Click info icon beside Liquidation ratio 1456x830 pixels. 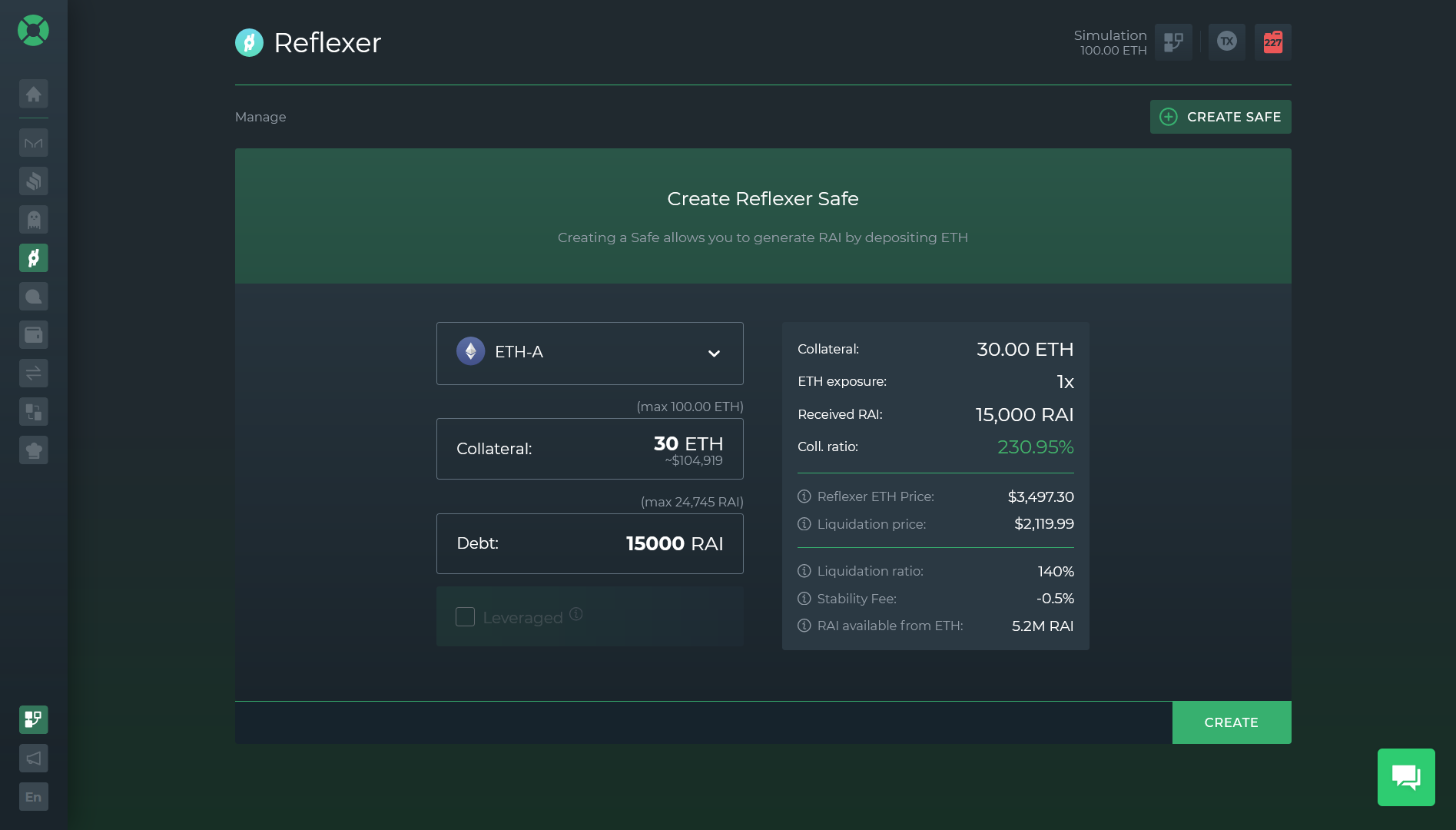click(x=804, y=571)
